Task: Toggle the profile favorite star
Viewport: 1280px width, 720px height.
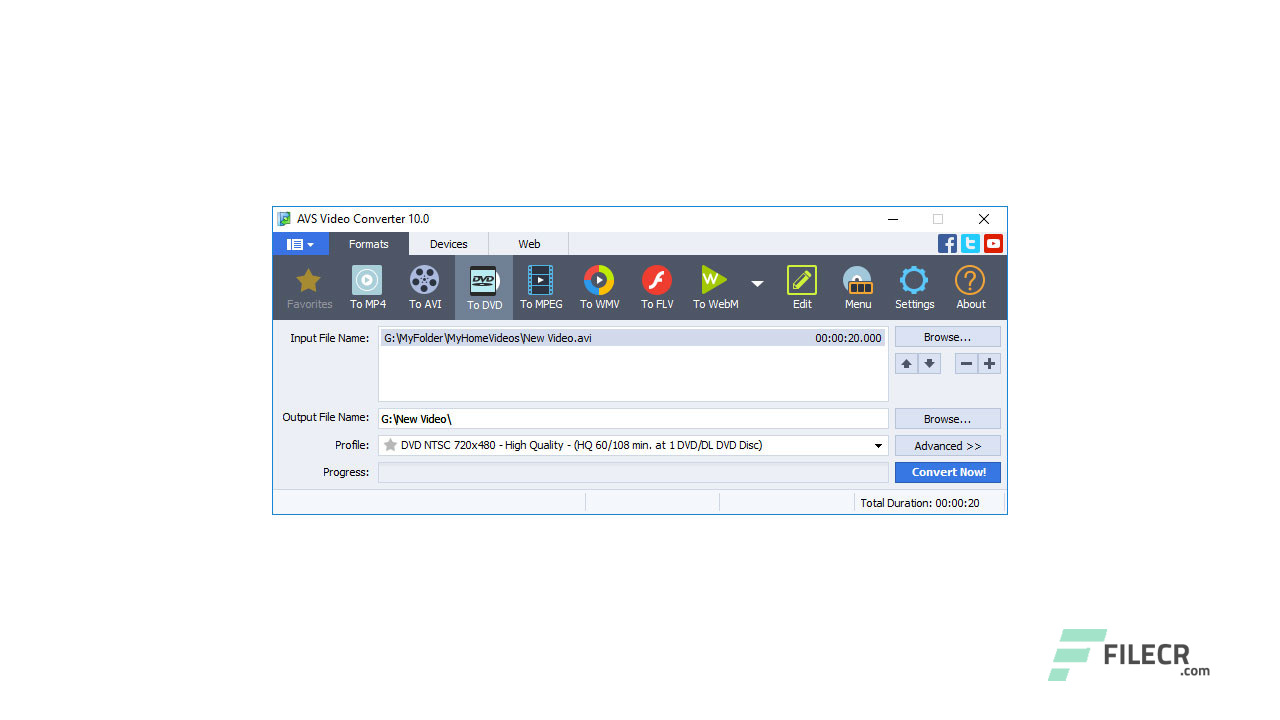Action: (390, 445)
